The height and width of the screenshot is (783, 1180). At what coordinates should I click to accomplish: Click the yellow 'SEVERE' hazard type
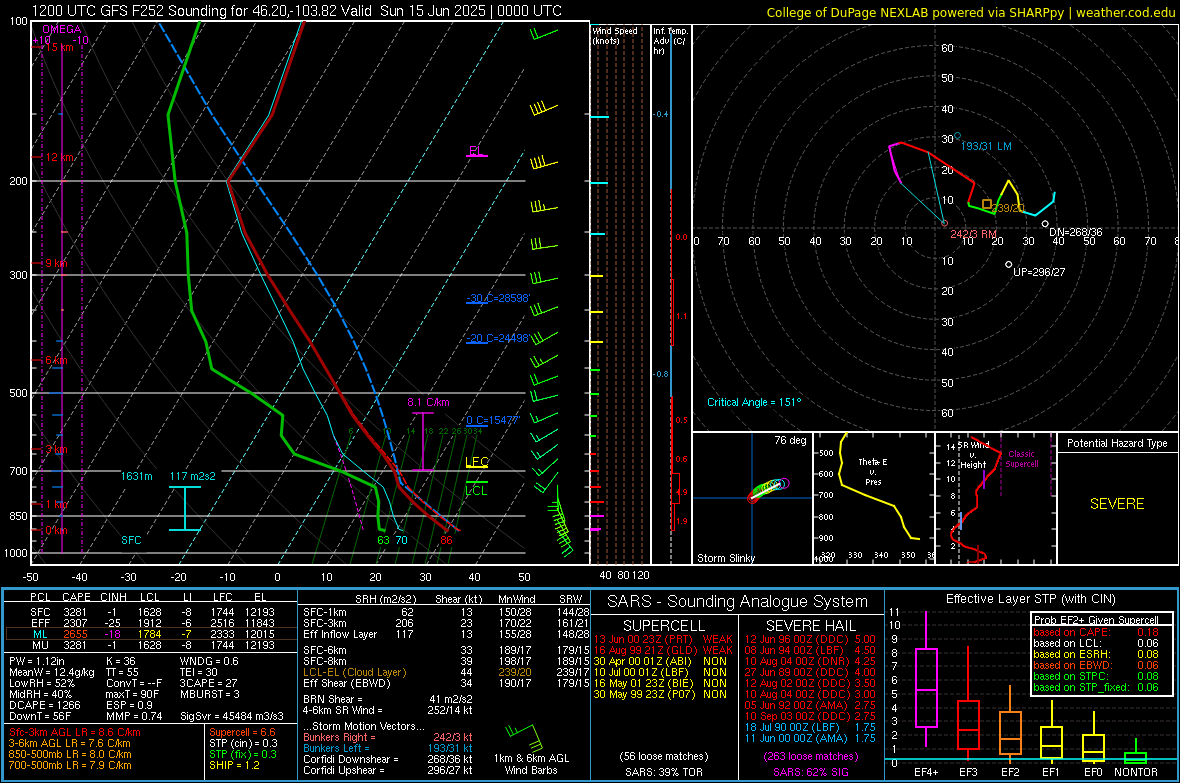click(x=1117, y=504)
